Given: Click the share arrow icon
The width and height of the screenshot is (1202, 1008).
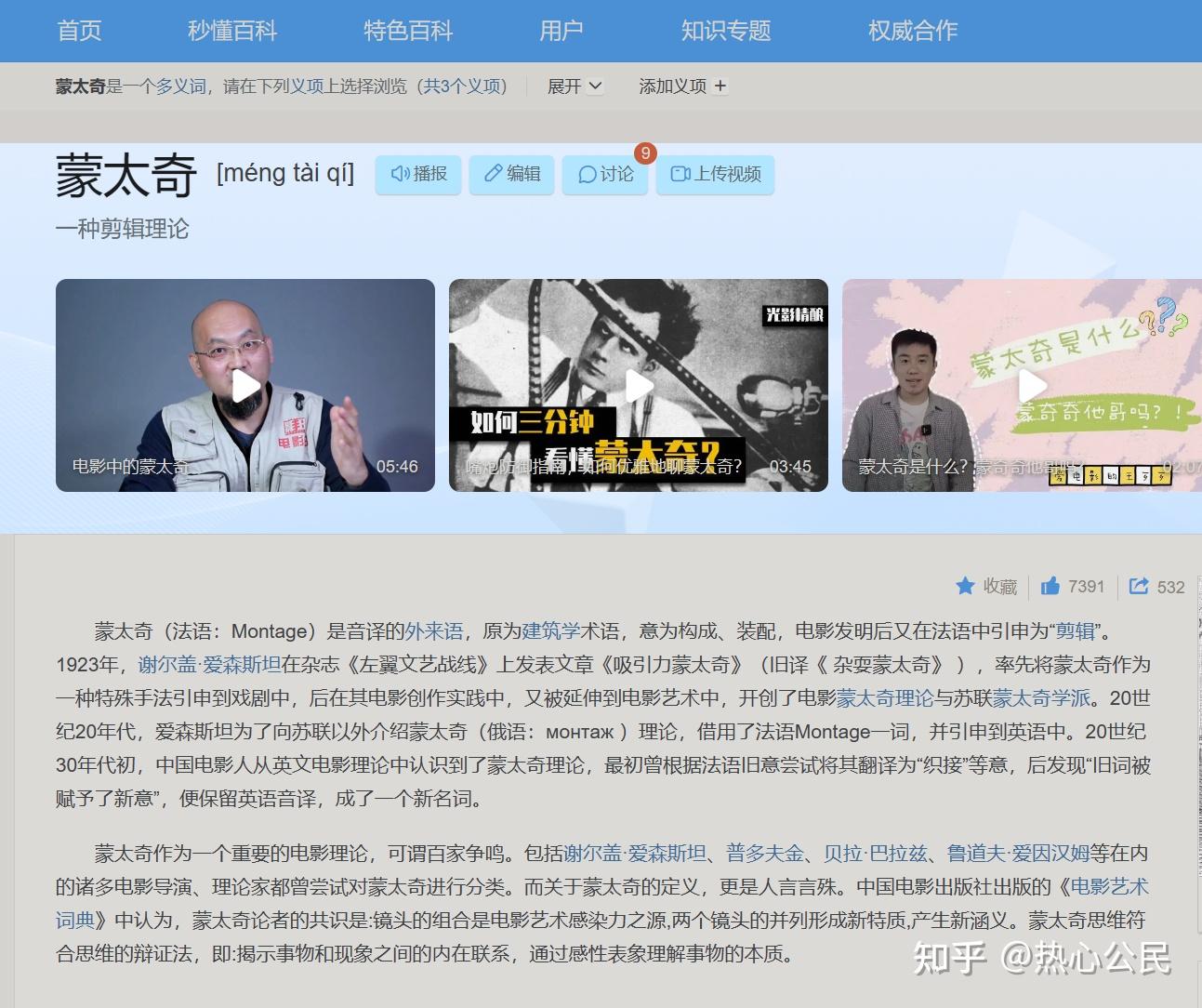Looking at the screenshot, I should point(1139,586).
